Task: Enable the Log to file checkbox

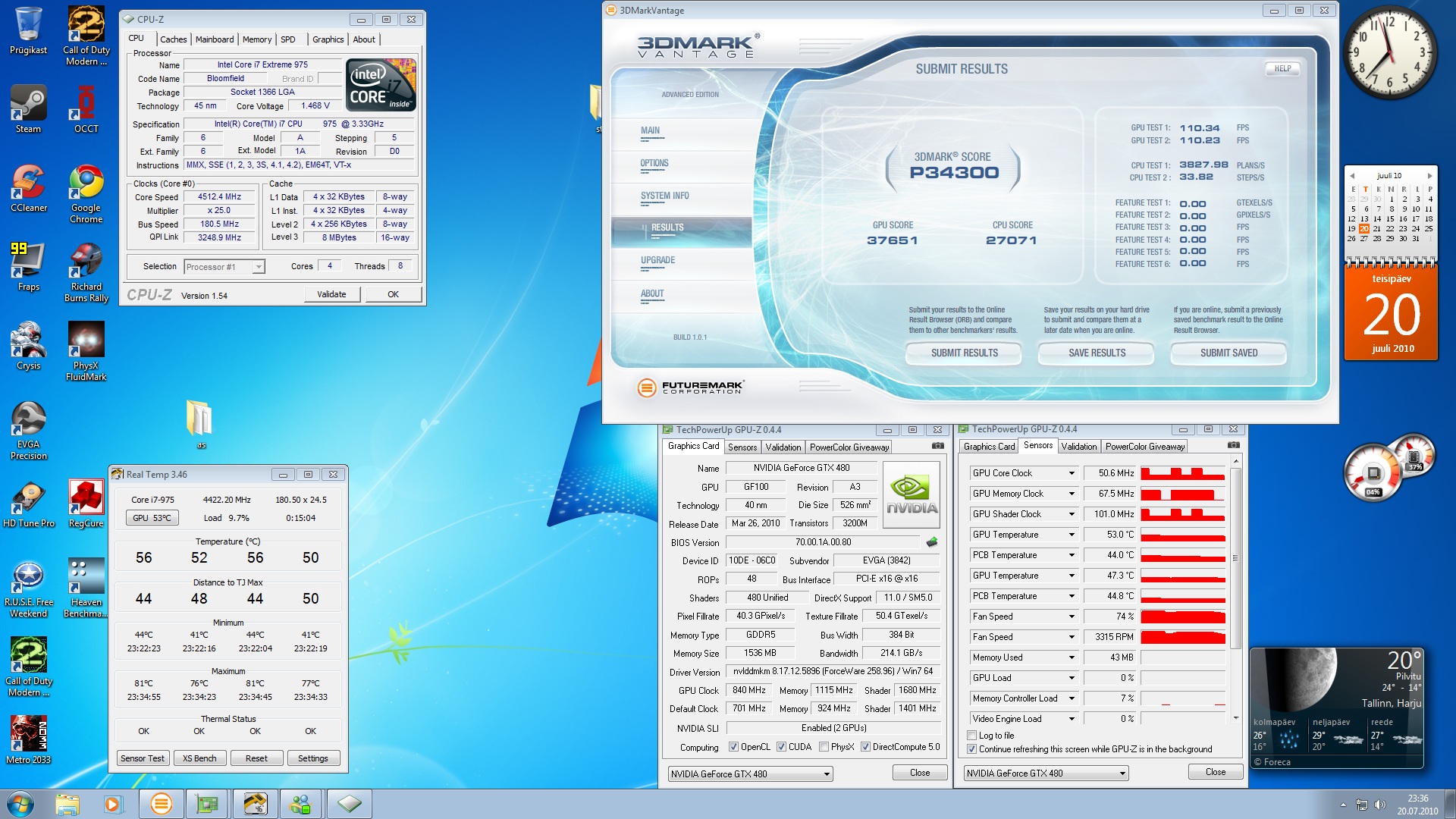Action: [971, 736]
